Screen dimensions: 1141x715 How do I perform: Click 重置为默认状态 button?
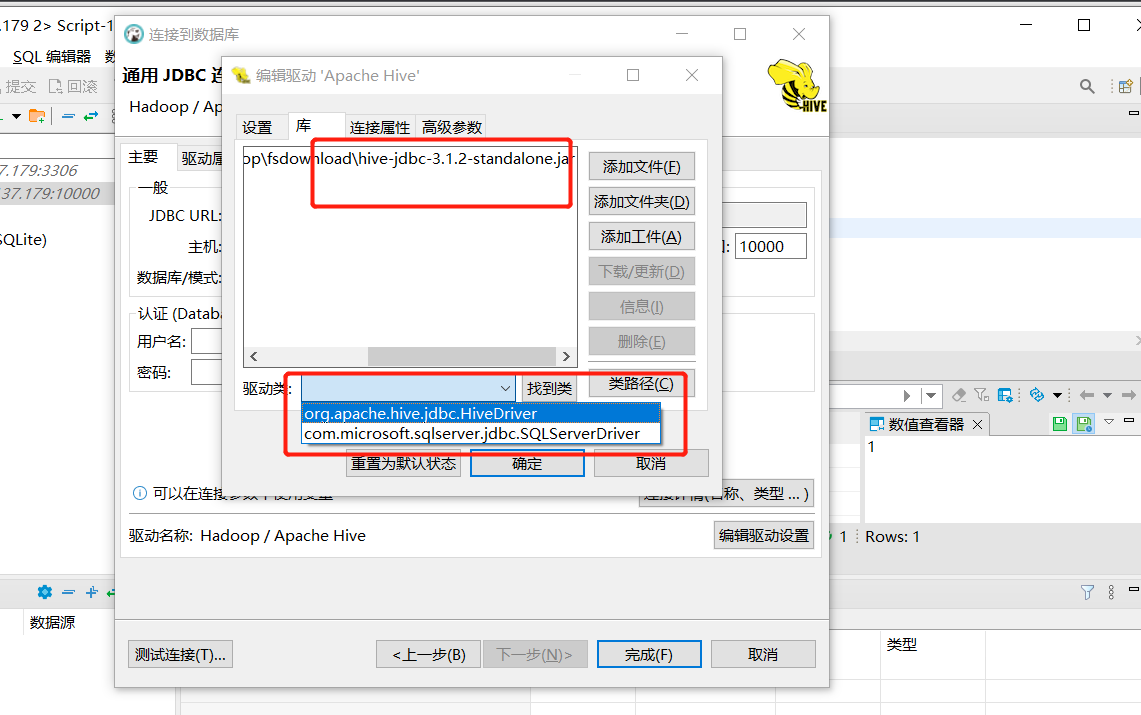[404, 463]
